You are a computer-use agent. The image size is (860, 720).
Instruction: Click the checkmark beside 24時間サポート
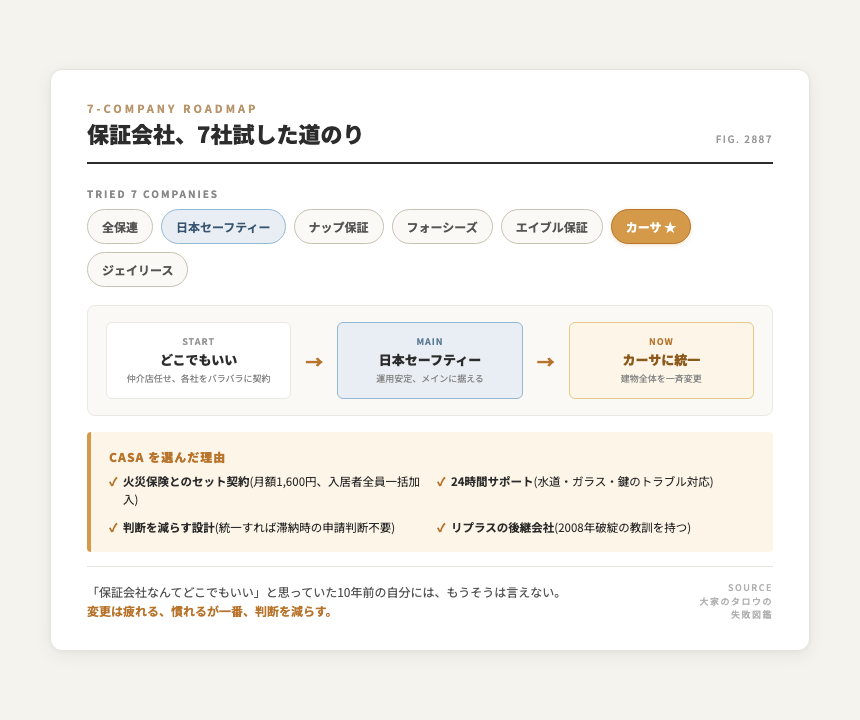click(441, 482)
